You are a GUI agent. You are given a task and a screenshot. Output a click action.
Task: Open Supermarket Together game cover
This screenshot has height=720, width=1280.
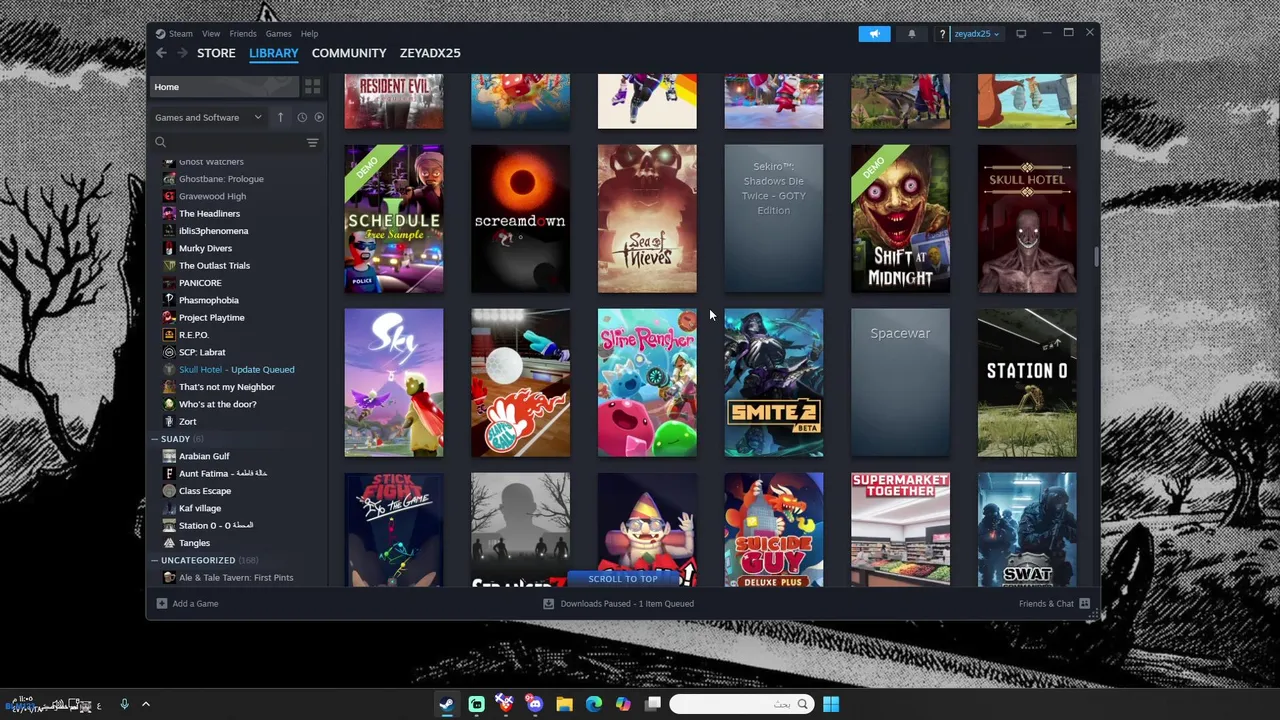900,530
